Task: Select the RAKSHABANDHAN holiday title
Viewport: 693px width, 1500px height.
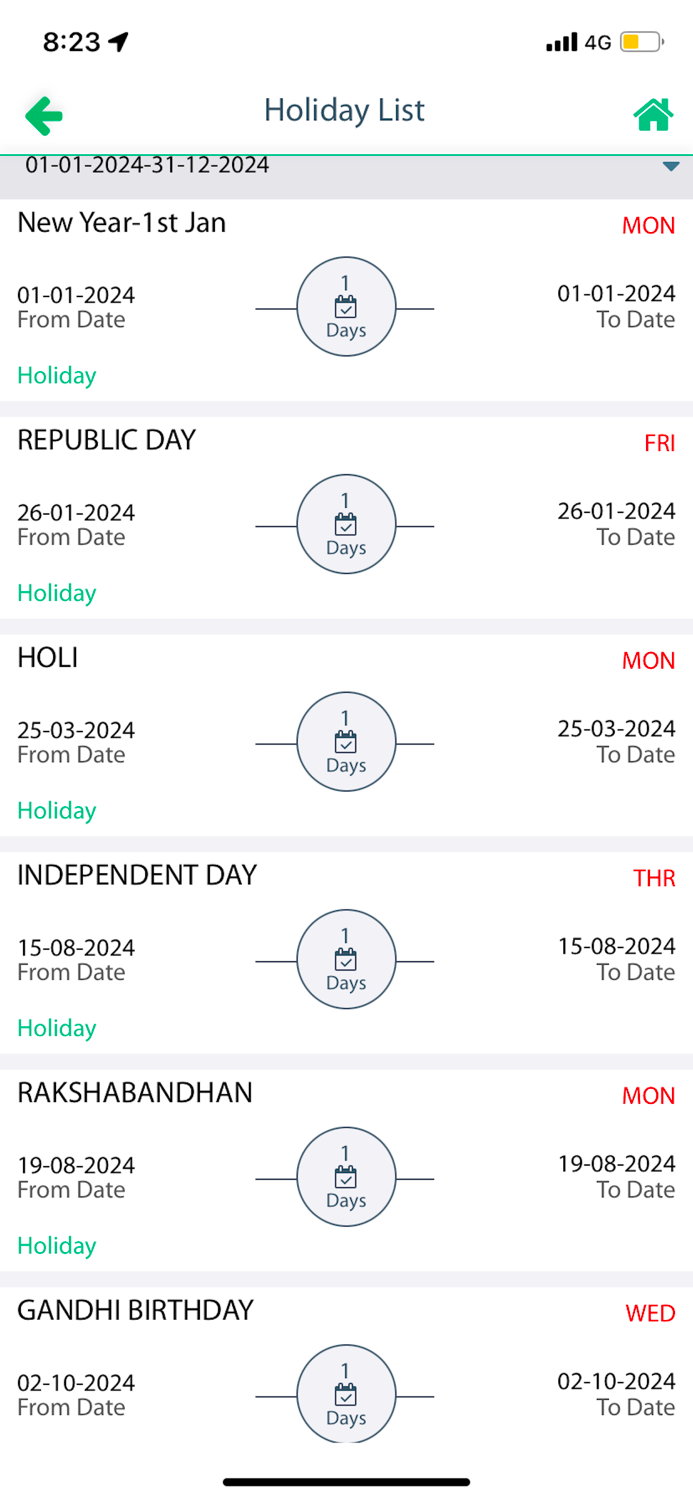Action: pyautogui.click(x=135, y=1093)
